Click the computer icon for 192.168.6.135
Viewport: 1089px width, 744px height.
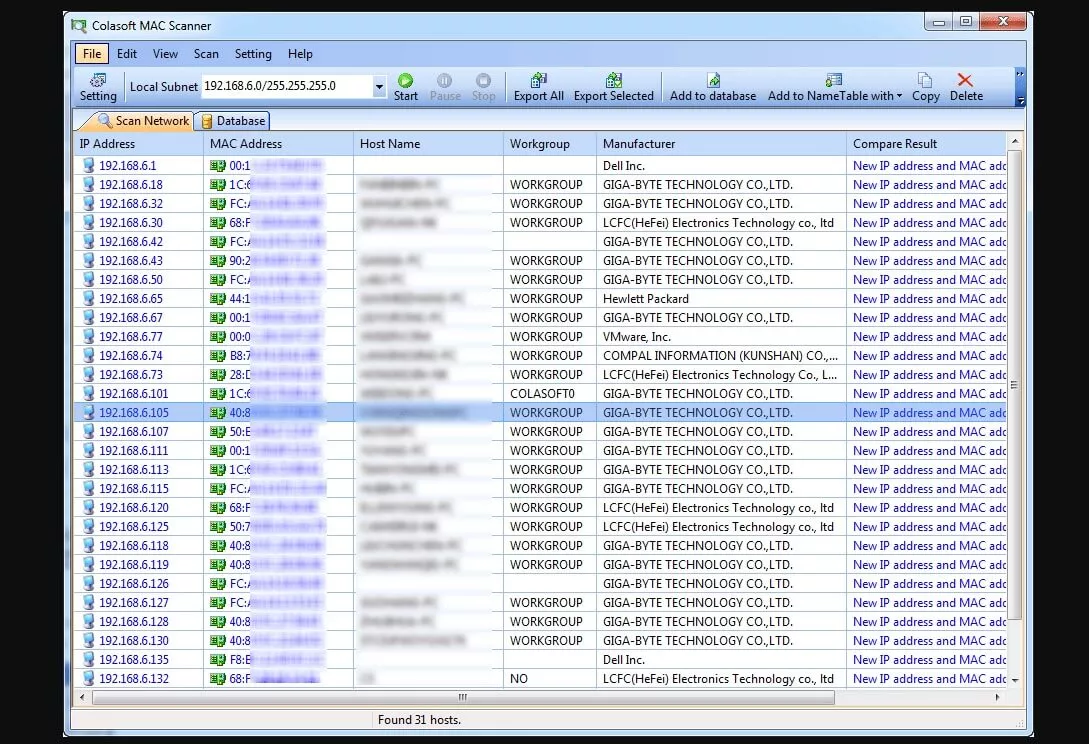pyautogui.click(x=88, y=659)
